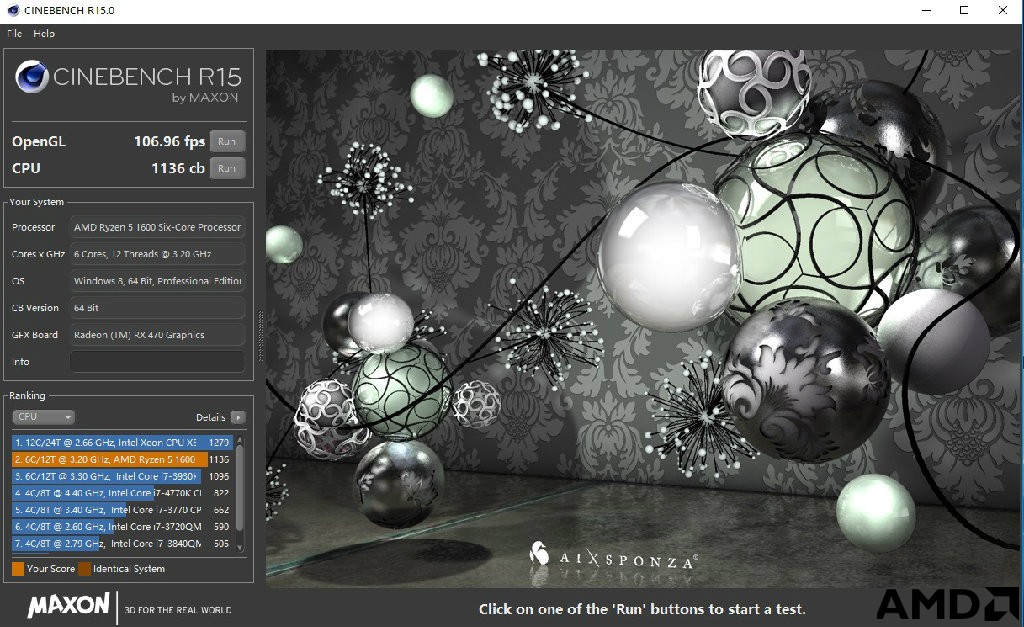1024x627 pixels.
Task: Select ranking row 3 Intel Core i7-3930K
Action: [x=122, y=476]
